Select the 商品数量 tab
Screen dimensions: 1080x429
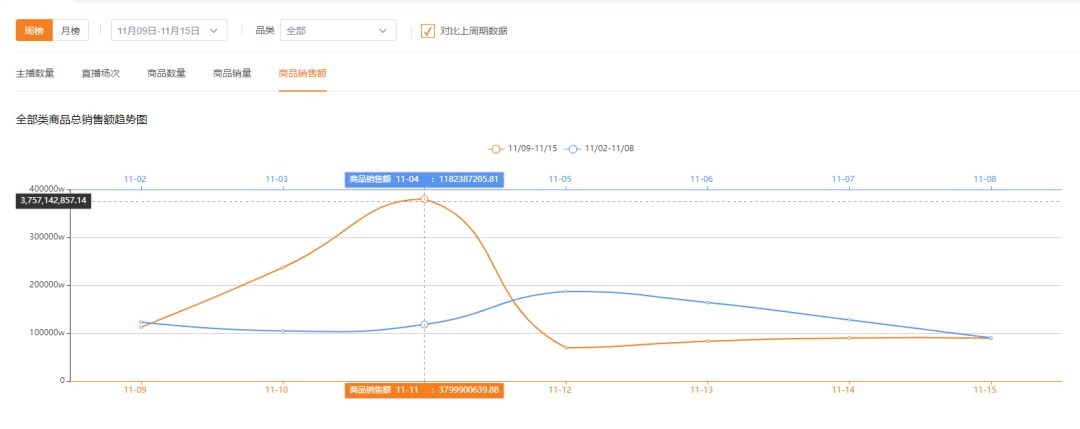coord(166,73)
